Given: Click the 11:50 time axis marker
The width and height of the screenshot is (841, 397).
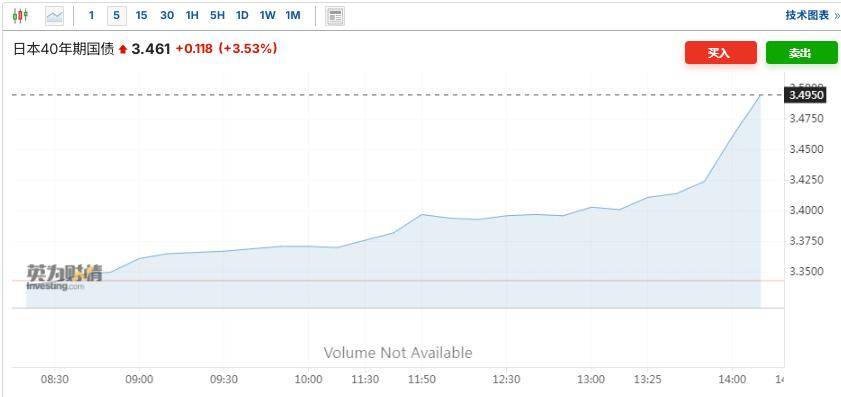Looking at the screenshot, I should 422,380.
